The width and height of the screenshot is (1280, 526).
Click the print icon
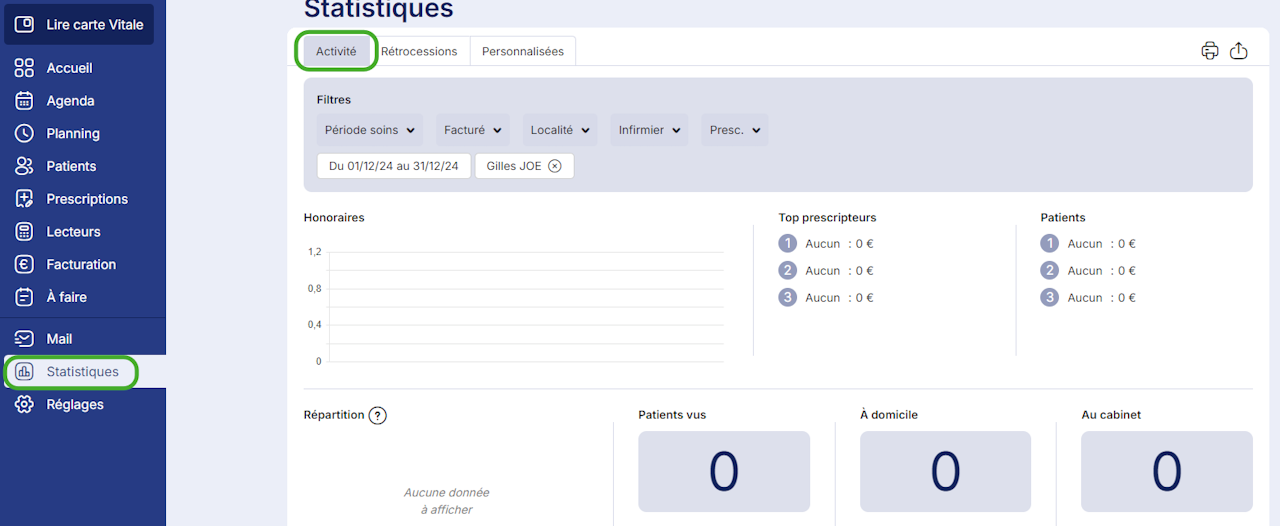tap(1210, 51)
